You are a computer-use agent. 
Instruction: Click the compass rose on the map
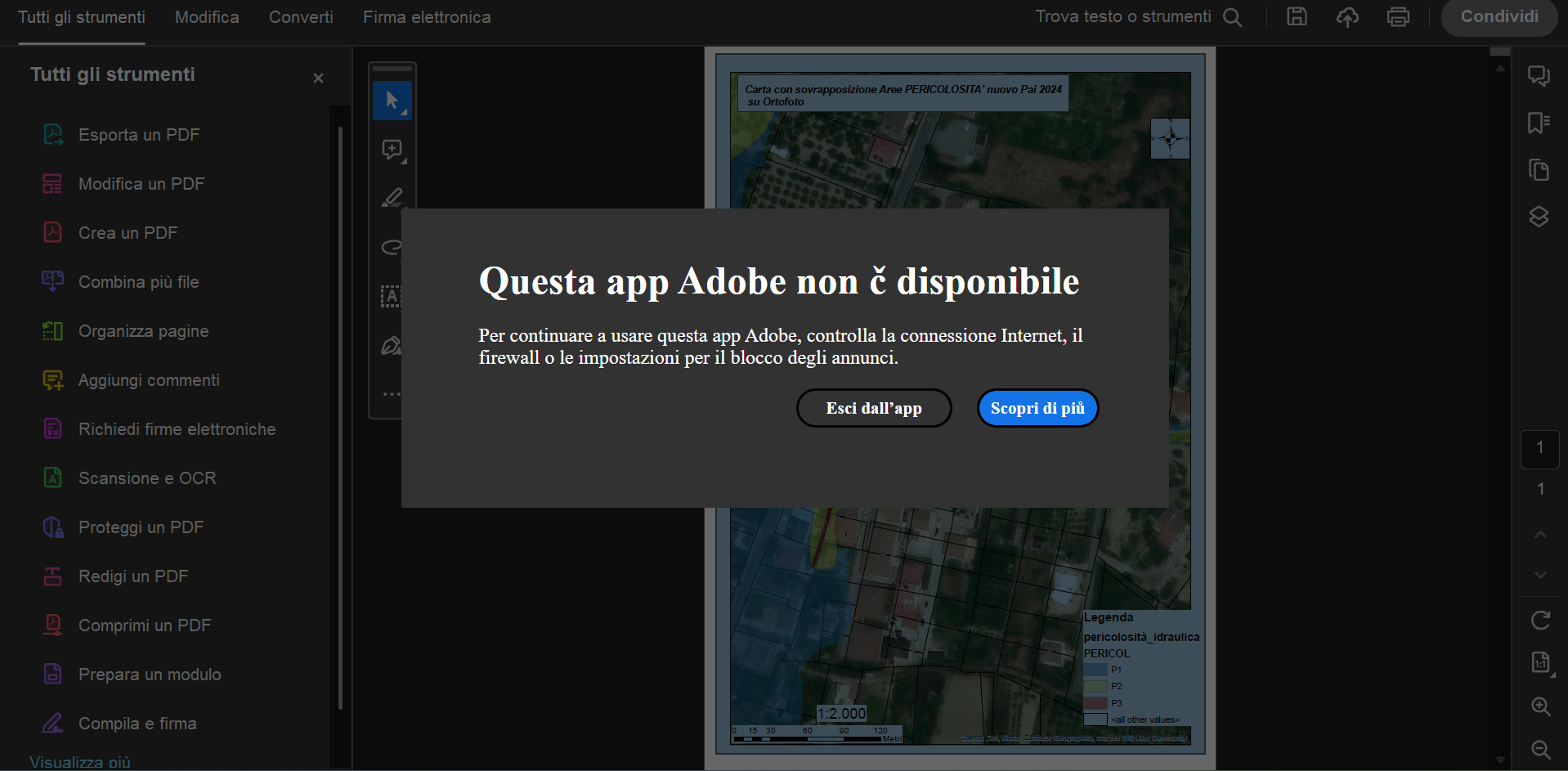1171,138
